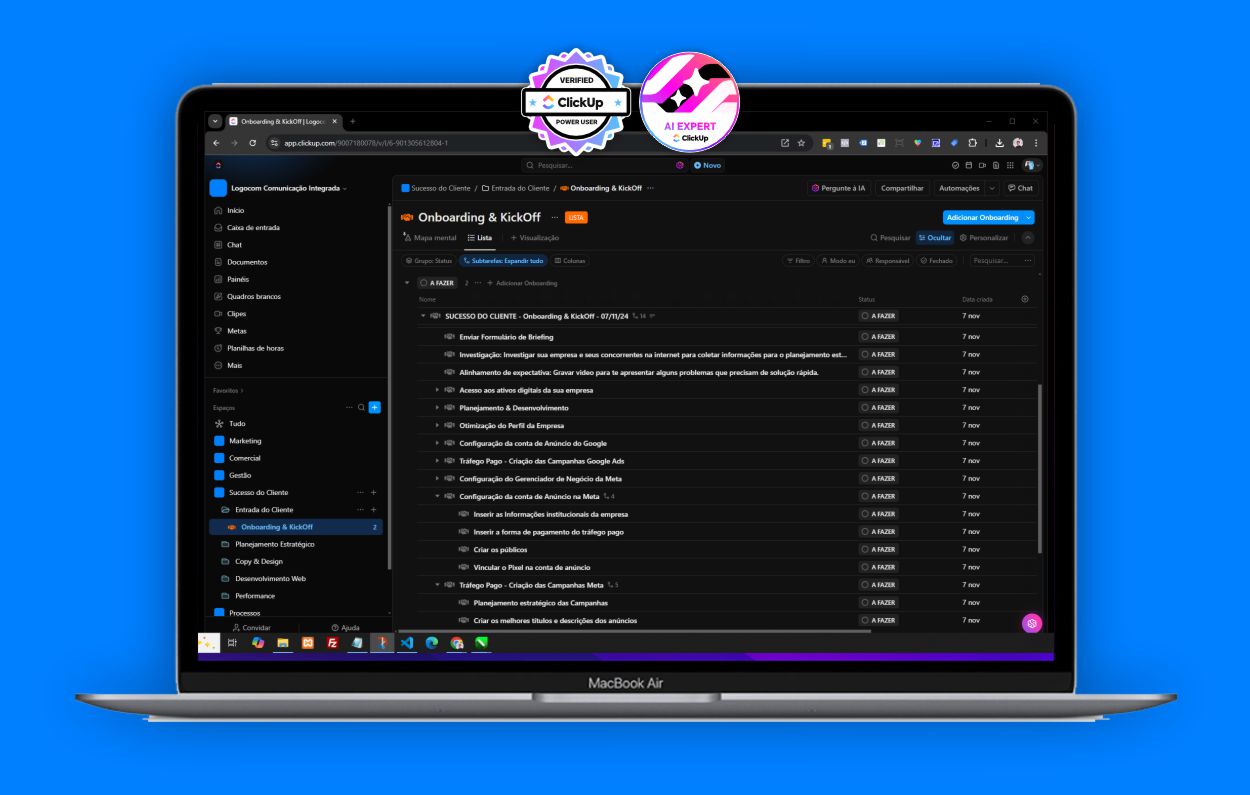Image resolution: width=1250 pixels, height=795 pixels.
Task: Add a view with + Visualização
Action: click(x=535, y=238)
